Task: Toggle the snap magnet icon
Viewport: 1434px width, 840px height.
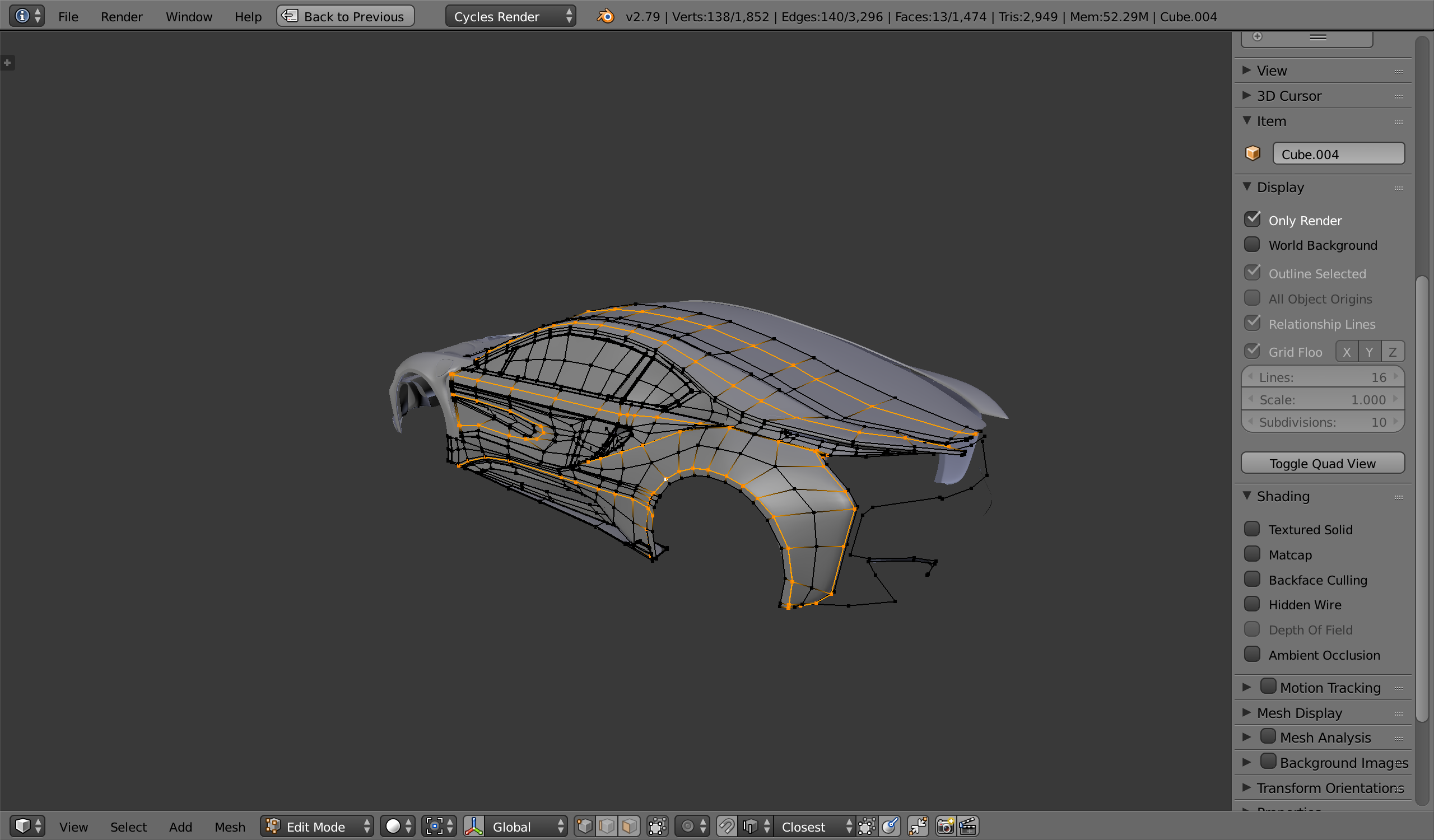Action: pyautogui.click(x=727, y=826)
